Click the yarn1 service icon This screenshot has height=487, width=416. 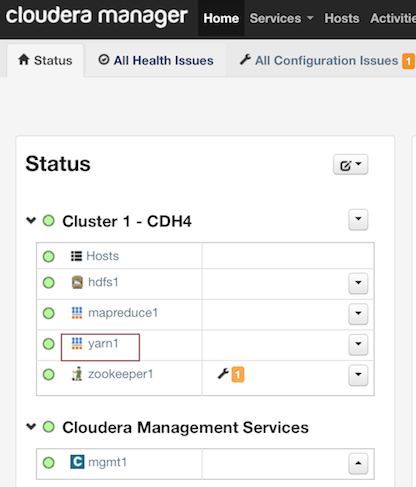tap(77, 343)
